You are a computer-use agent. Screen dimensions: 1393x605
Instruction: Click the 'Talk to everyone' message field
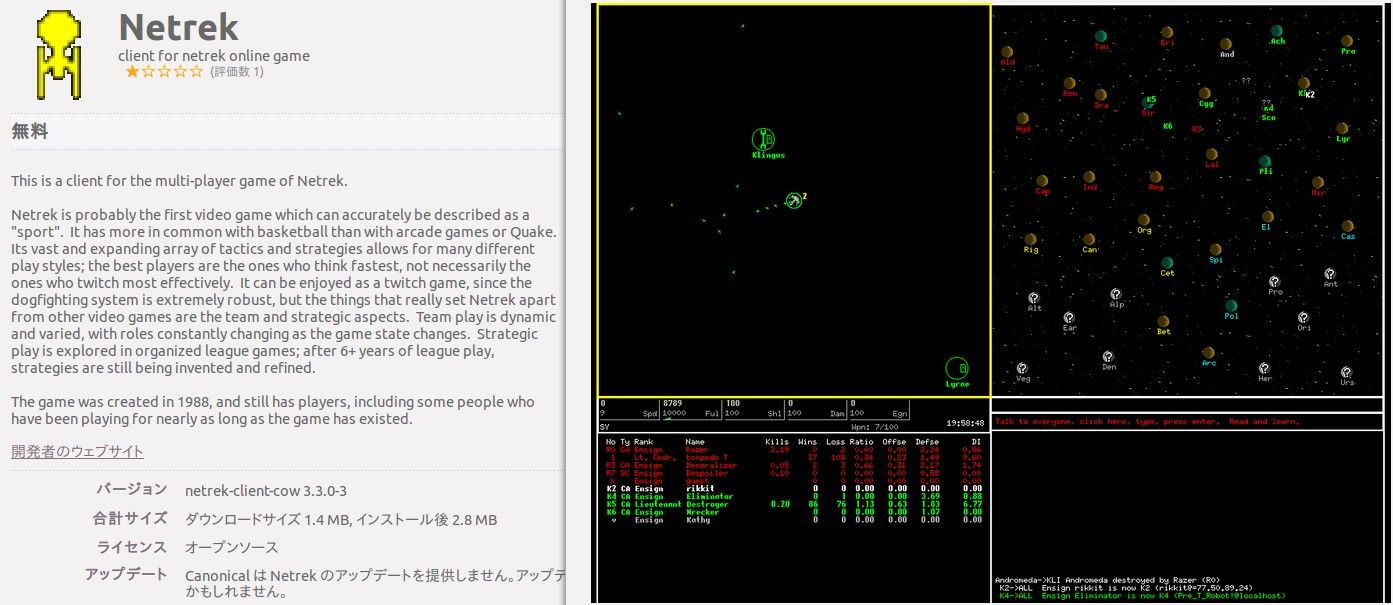(1187, 422)
